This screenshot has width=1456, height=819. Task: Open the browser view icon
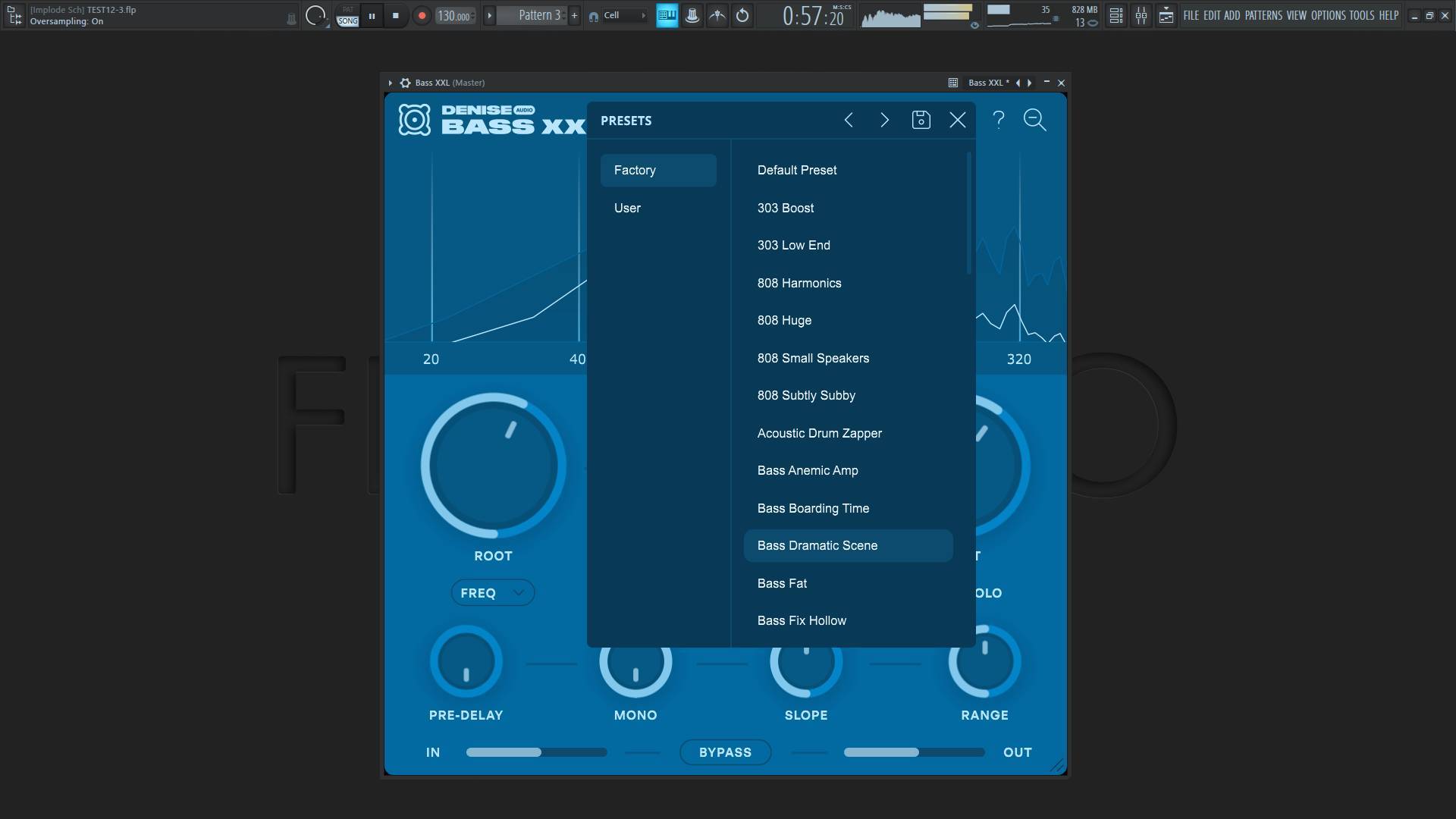[1166, 15]
